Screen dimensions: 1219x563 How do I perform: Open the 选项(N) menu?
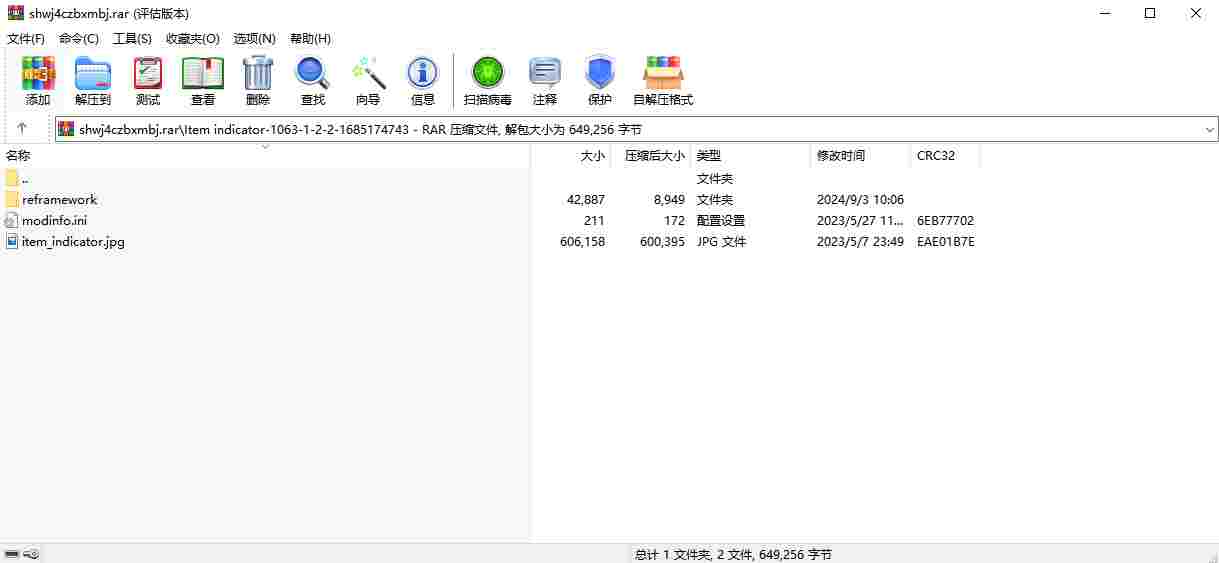pos(254,38)
